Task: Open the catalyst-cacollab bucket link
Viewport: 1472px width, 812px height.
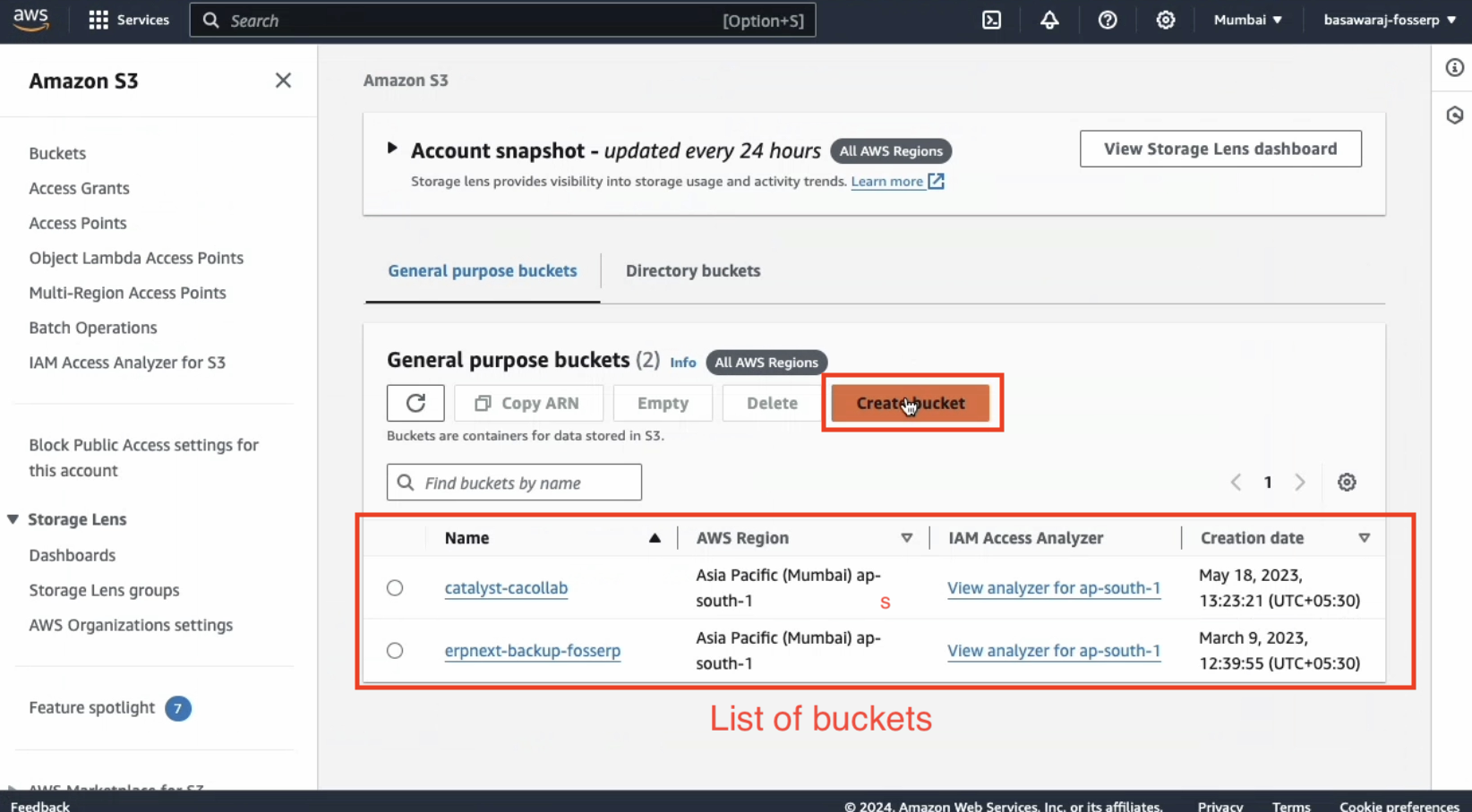Action: [506, 588]
